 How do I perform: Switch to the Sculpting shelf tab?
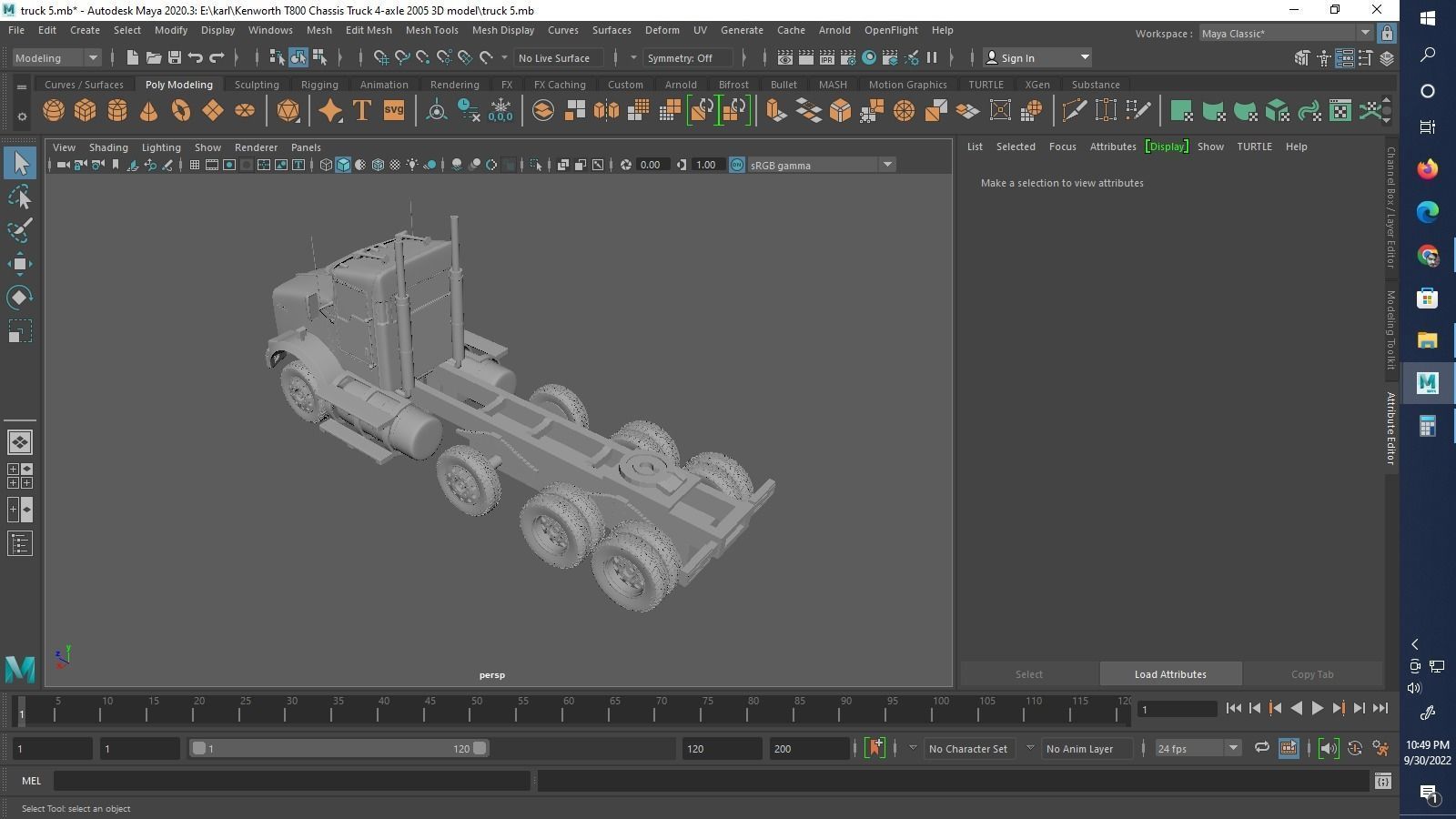[257, 85]
